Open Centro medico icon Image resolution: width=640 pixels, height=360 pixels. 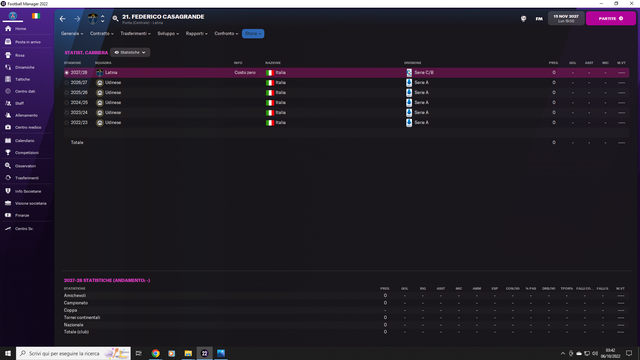[8, 127]
